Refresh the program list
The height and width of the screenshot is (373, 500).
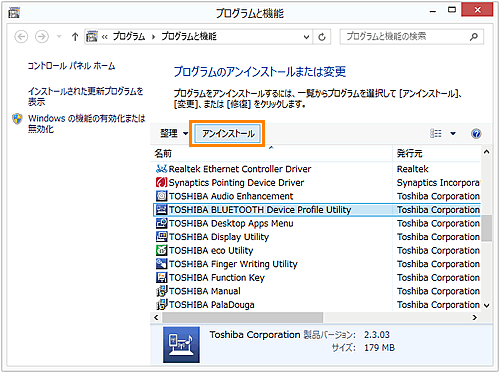coord(322,37)
